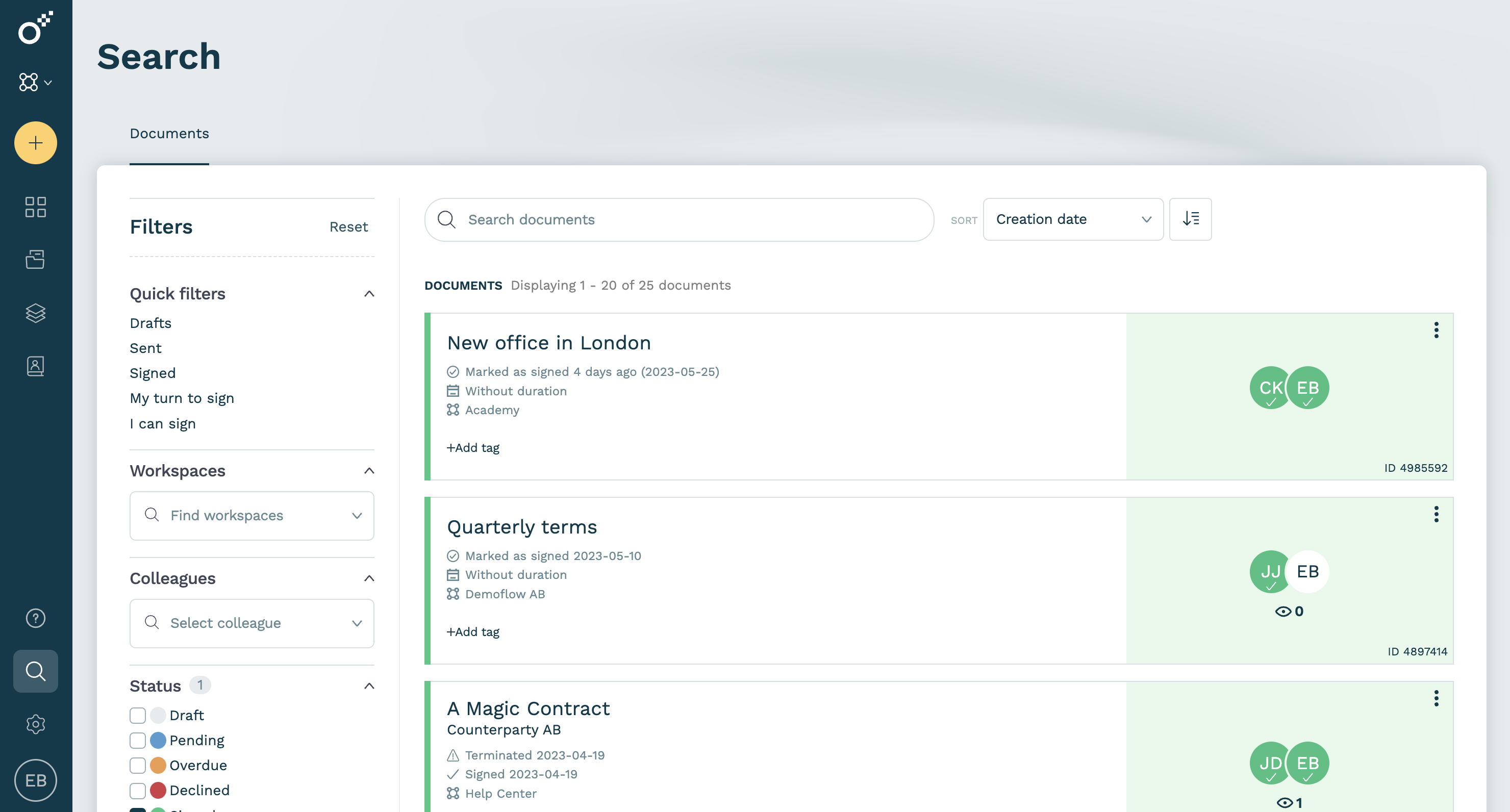Select the Search magnifier icon in sidebar
The width and height of the screenshot is (1510, 812).
pyautogui.click(x=35, y=671)
